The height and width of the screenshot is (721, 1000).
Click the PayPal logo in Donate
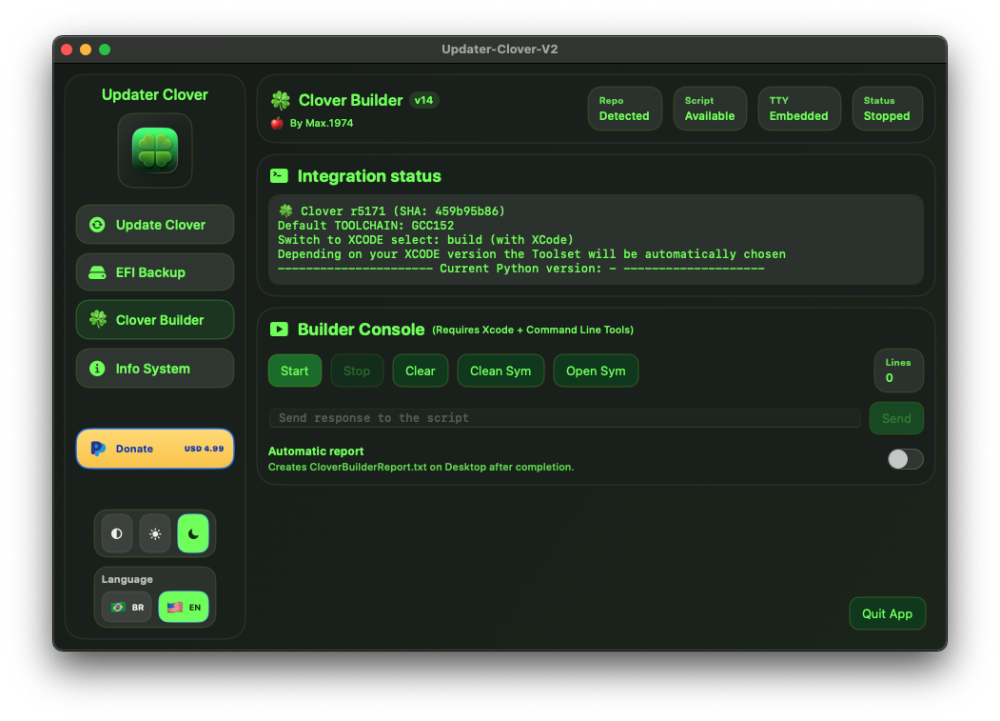98,449
